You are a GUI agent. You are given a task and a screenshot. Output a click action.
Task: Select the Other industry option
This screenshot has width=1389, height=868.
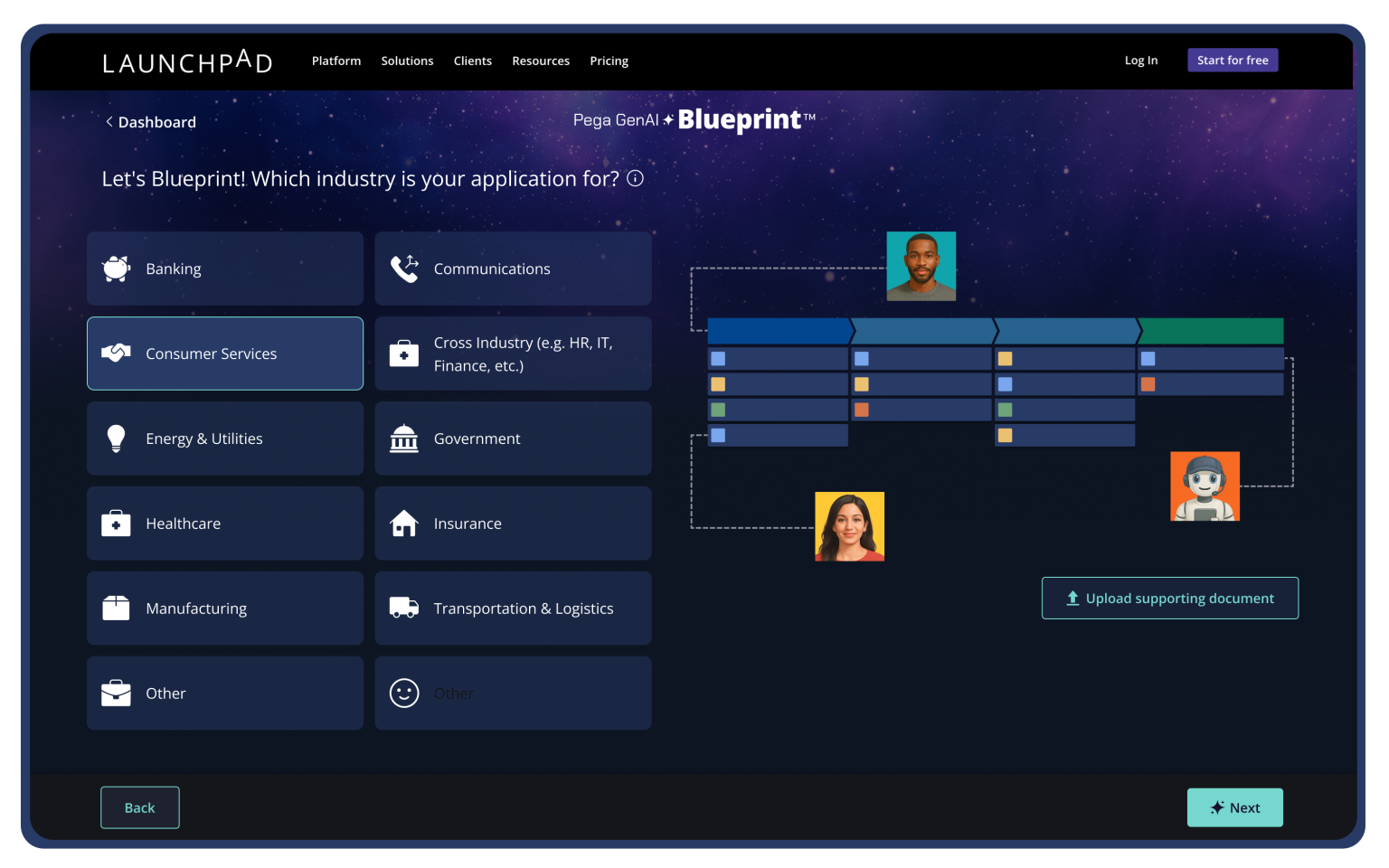[224, 693]
